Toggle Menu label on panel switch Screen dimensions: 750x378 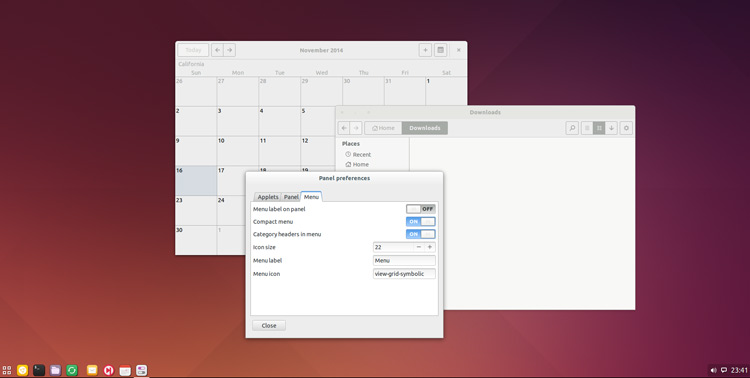coord(421,209)
